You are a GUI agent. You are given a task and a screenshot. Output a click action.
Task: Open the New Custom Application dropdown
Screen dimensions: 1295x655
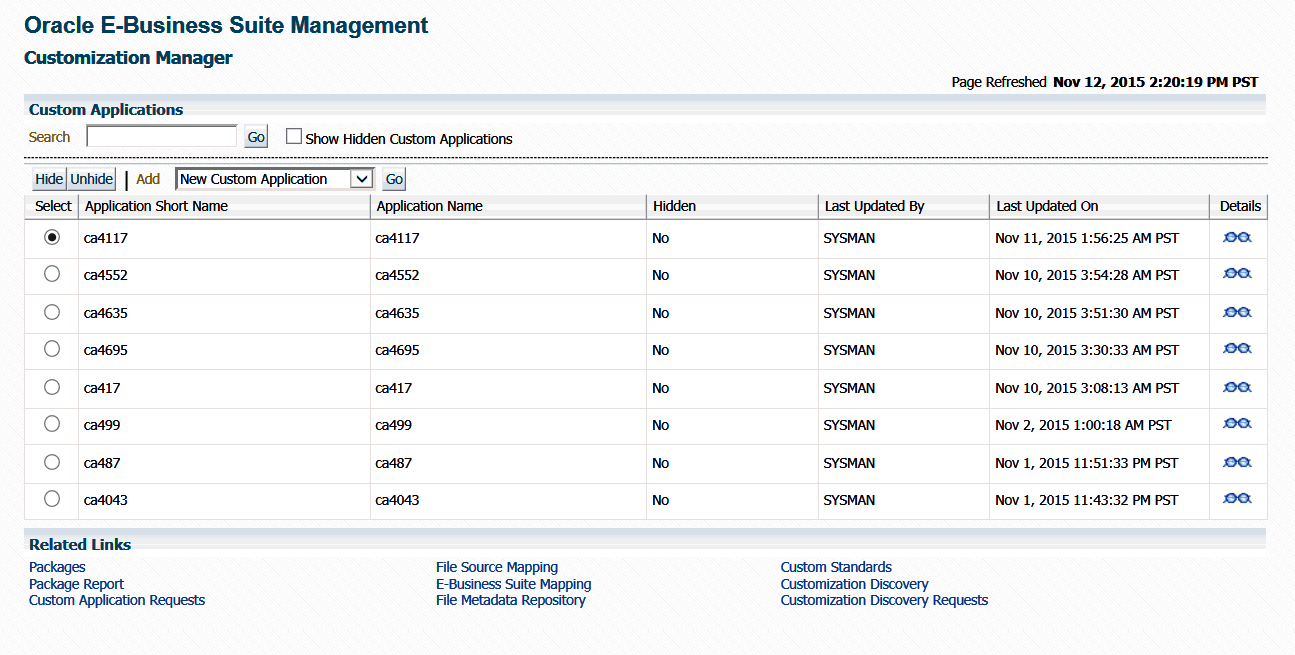[274, 179]
